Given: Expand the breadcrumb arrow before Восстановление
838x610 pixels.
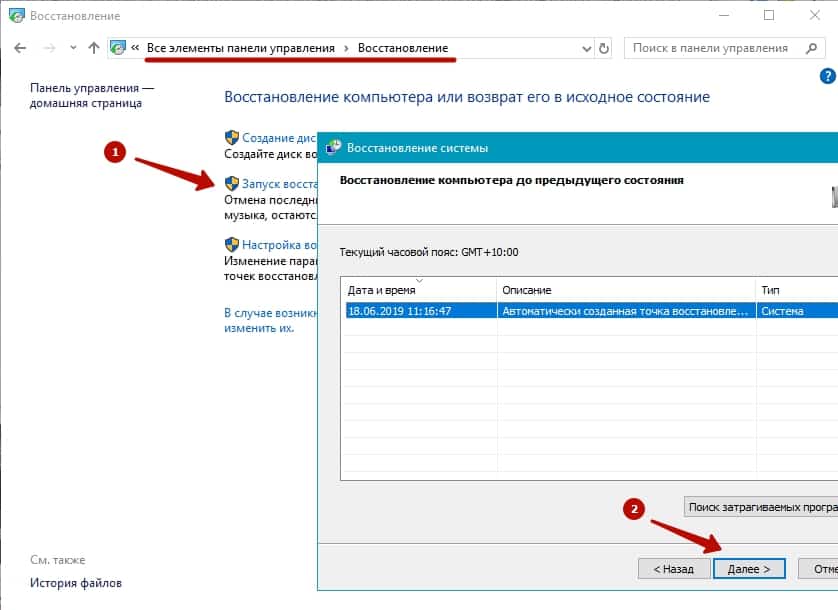Looking at the screenshot, I should coord(346,48).
